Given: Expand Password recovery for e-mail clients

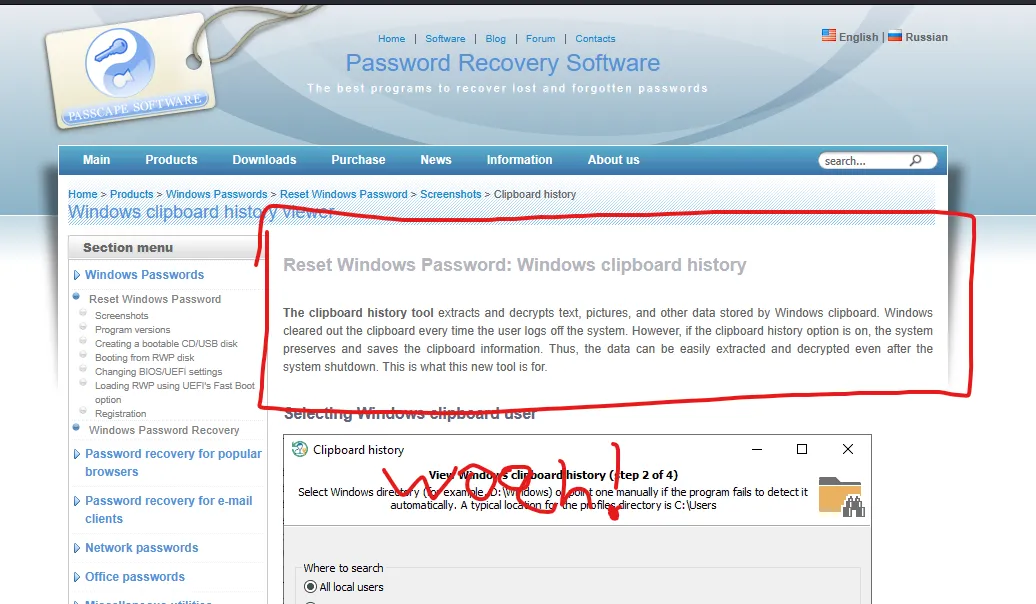Looking at the screenshot, I should pos(77,501).
